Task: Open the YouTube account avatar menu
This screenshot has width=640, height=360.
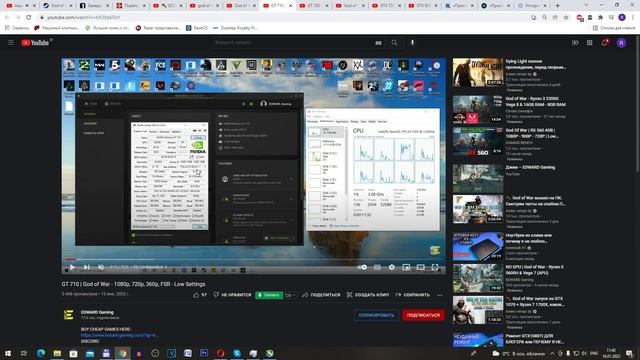Action: click(x=621, y=42)
